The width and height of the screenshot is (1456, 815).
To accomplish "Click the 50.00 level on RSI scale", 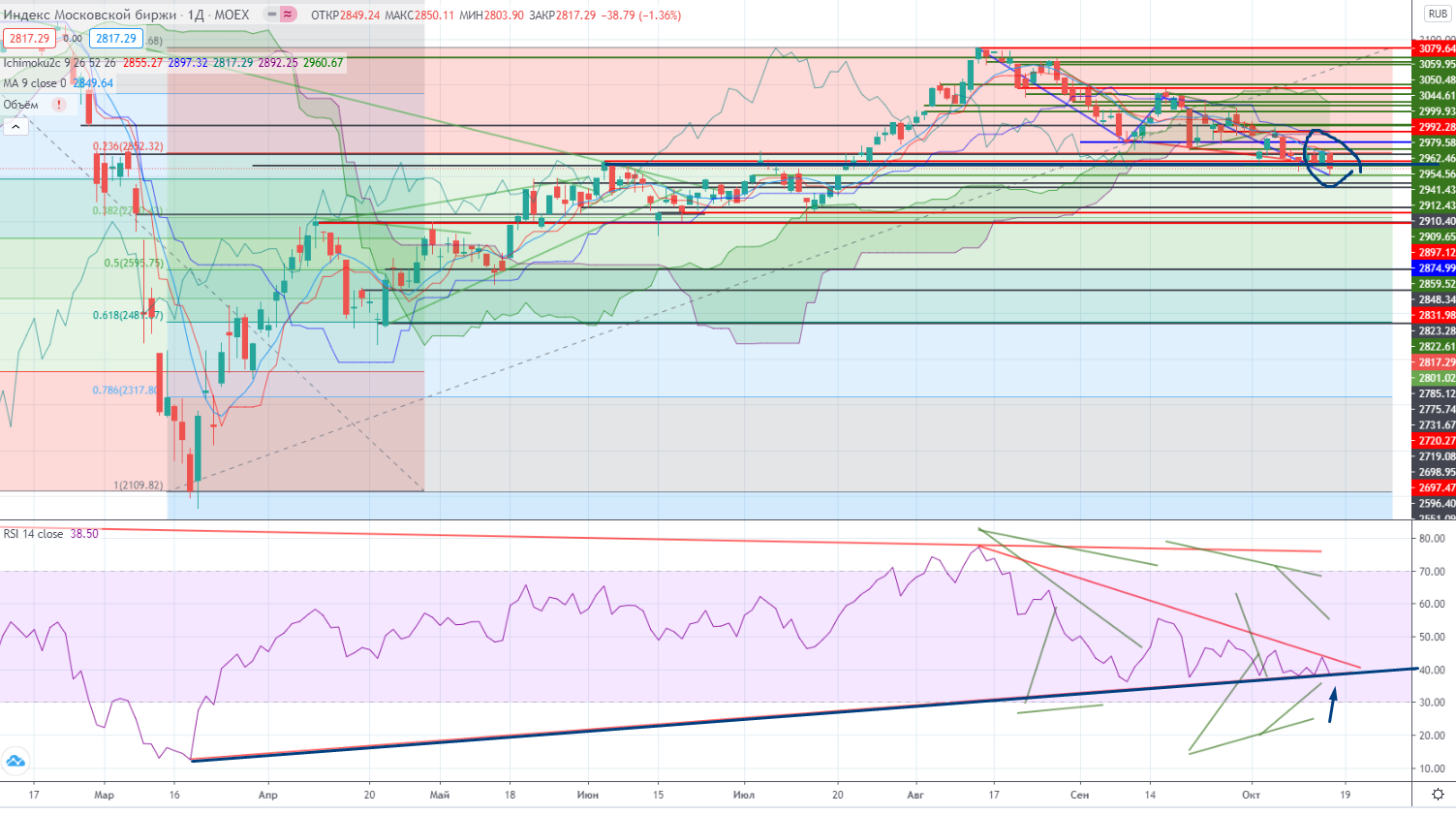I will click(1432, 638).
